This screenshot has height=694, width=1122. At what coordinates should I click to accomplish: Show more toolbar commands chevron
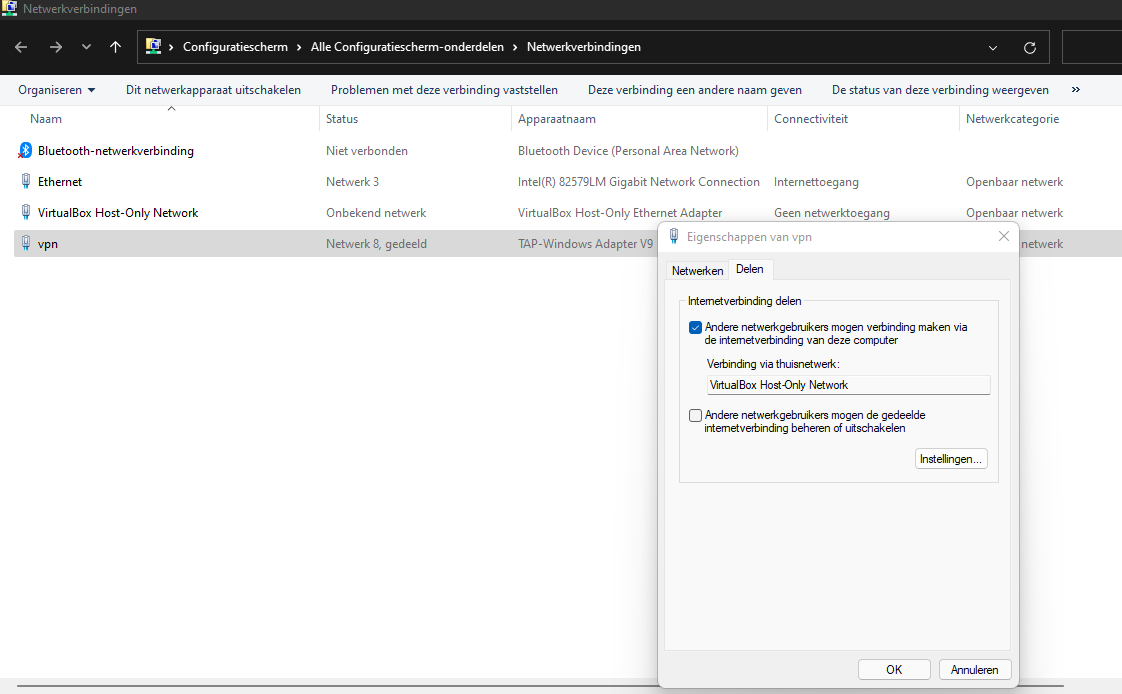[x=1075, y=89]
